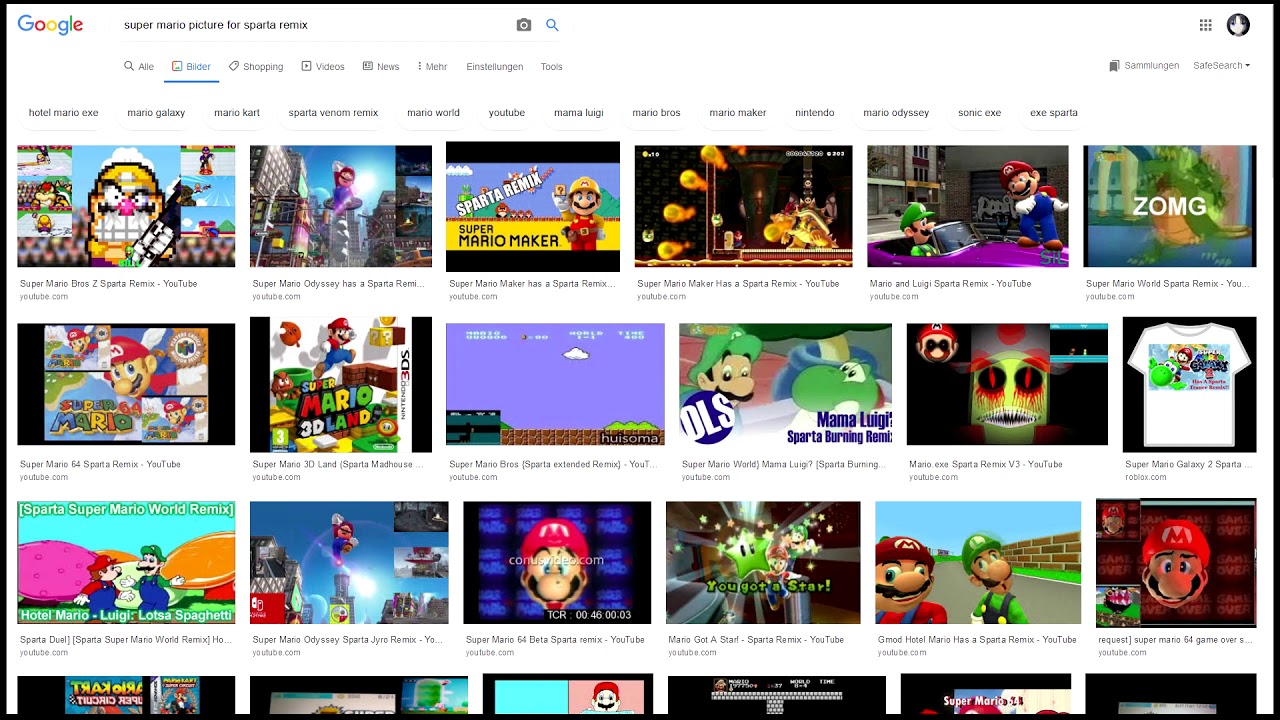Select the 'sonic exe' suggestion chip
This screenshot has width=1280, height=720.
[x=980, y=113]
